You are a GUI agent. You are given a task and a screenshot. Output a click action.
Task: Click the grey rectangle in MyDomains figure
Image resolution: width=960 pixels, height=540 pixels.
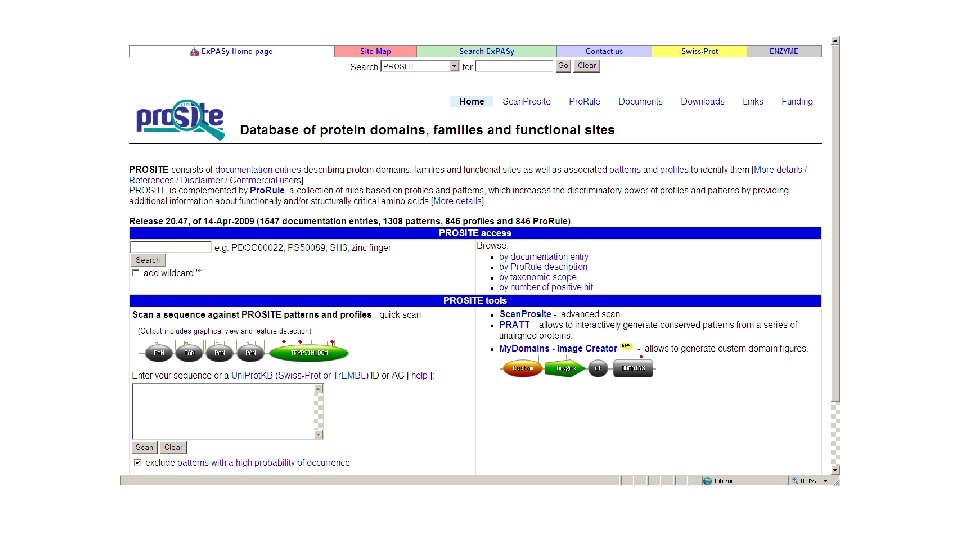[x=633, y=369]
